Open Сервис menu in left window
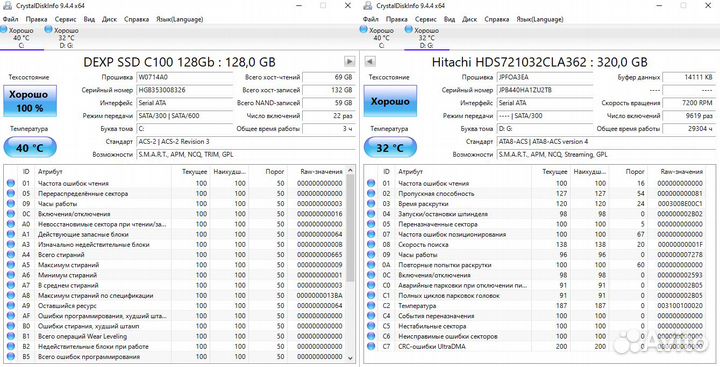 65,19
